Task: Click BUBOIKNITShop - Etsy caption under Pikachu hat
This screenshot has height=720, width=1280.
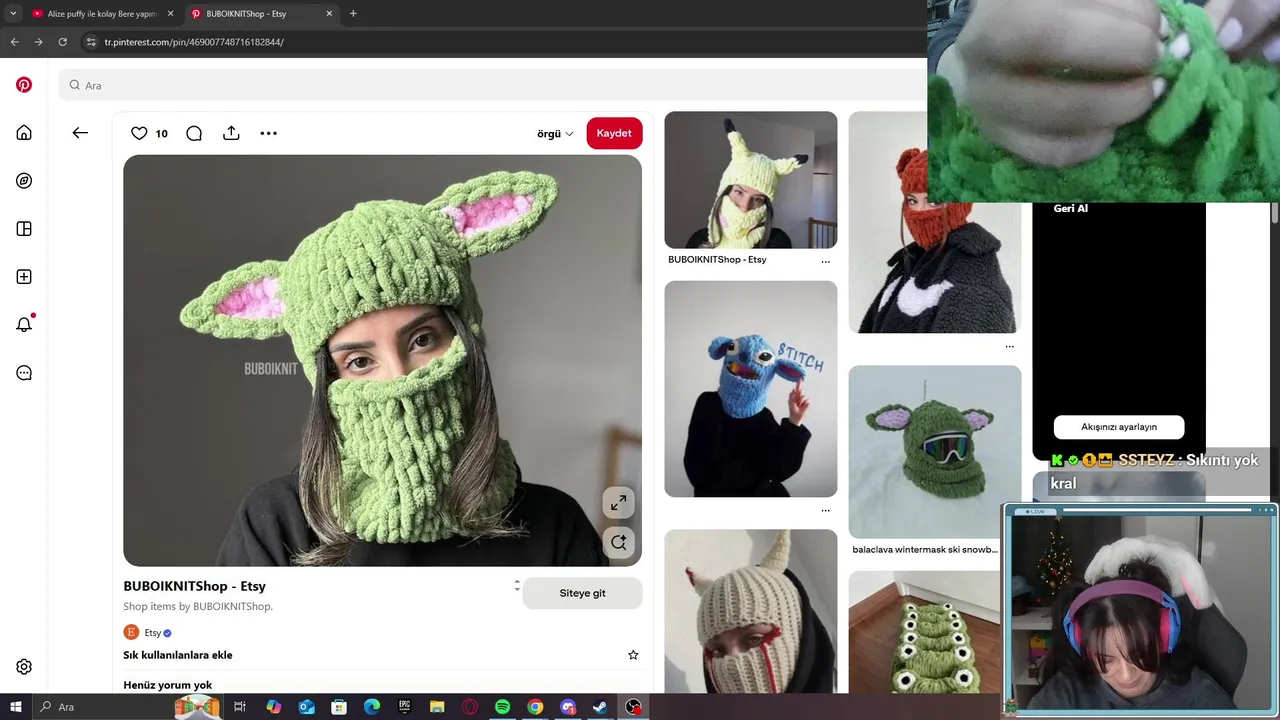Action: click(717, 260)
